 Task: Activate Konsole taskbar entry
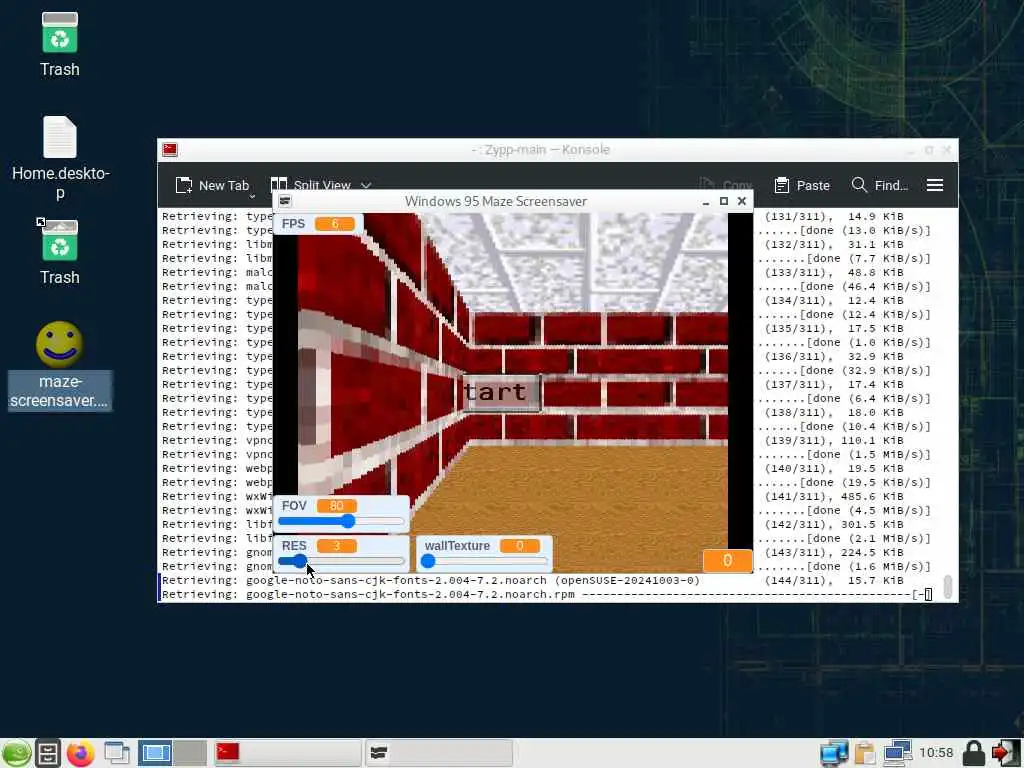(287, 753)
